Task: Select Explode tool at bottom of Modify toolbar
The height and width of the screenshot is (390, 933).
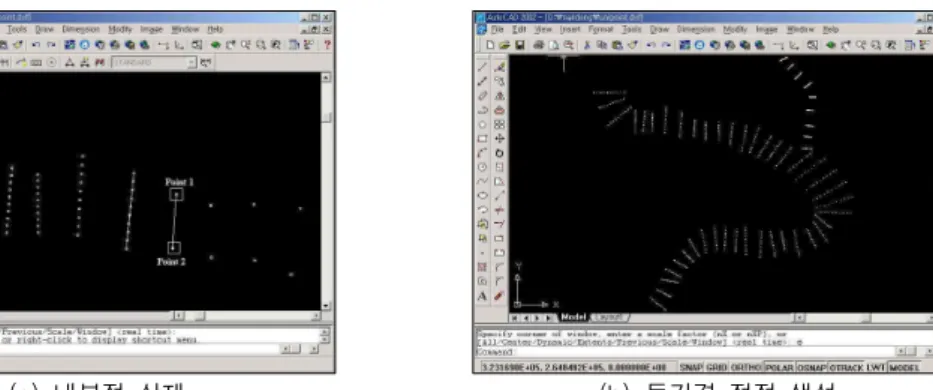Action: click(500, 295)
